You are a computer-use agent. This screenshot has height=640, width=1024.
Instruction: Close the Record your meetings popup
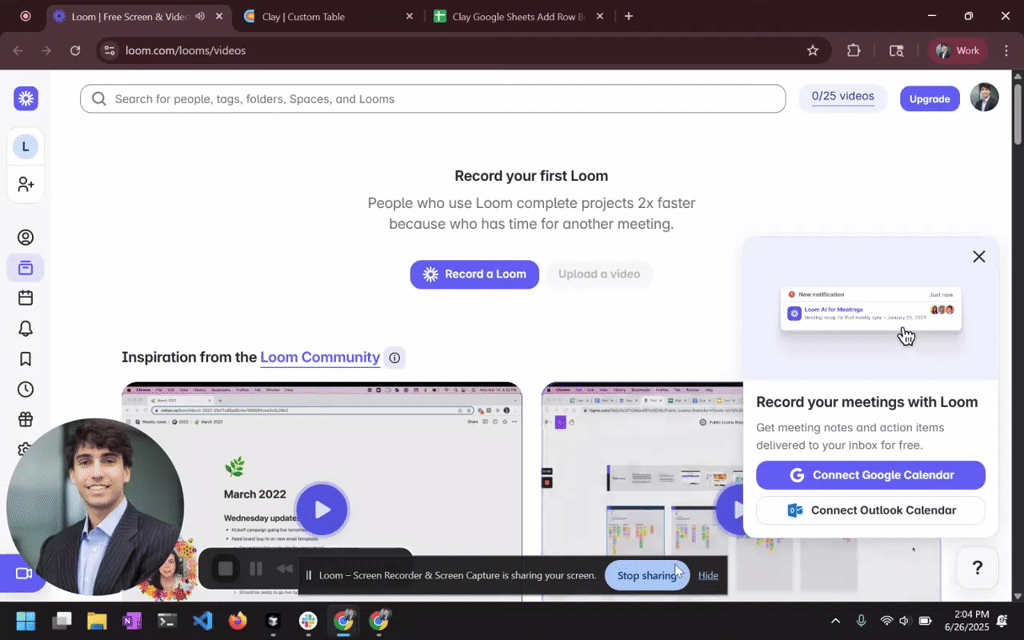click(x=979, y=257)
